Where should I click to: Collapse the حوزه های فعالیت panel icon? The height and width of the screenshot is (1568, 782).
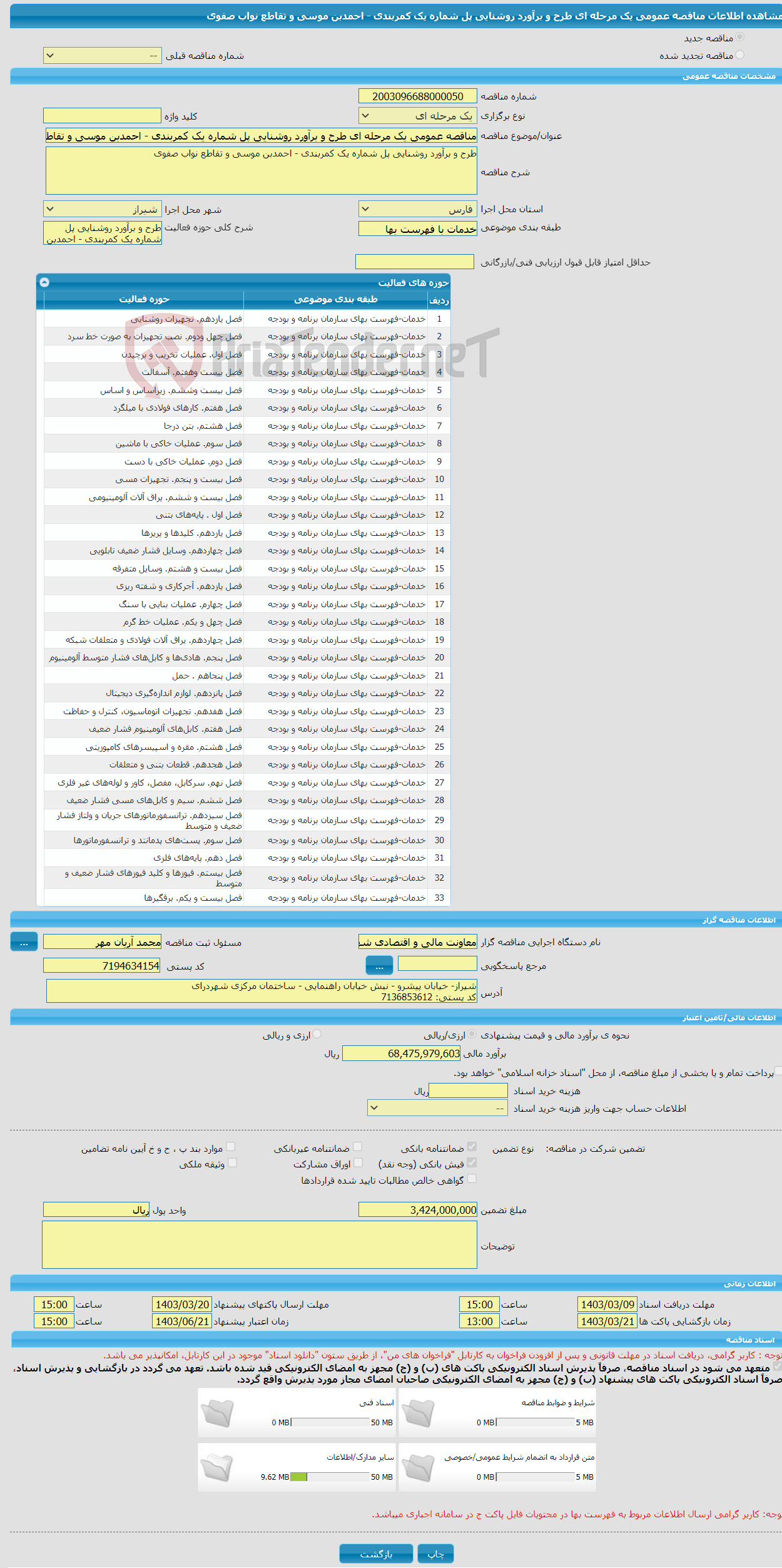coord(44,282)
